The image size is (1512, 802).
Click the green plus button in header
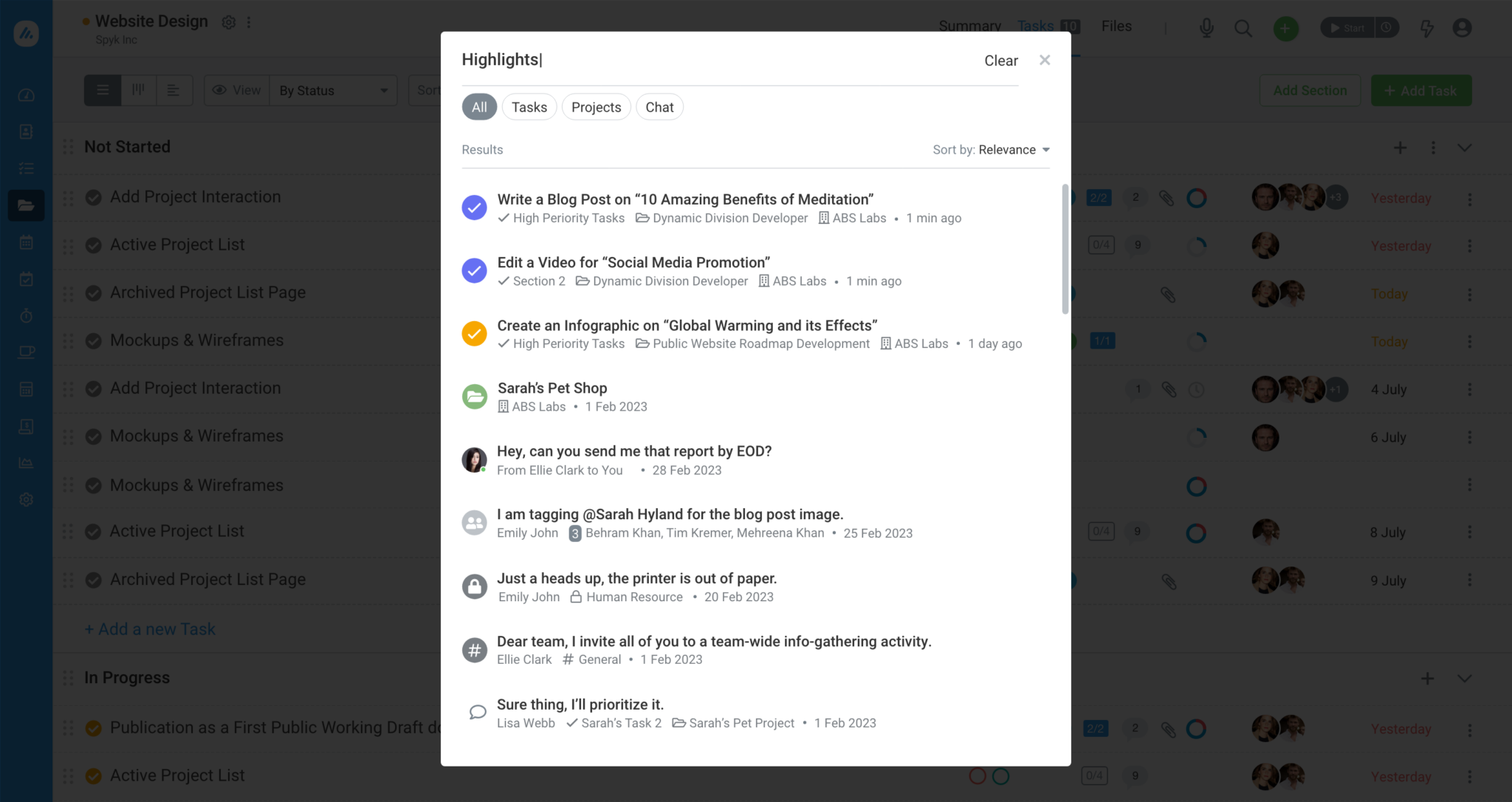(1285, 28)
